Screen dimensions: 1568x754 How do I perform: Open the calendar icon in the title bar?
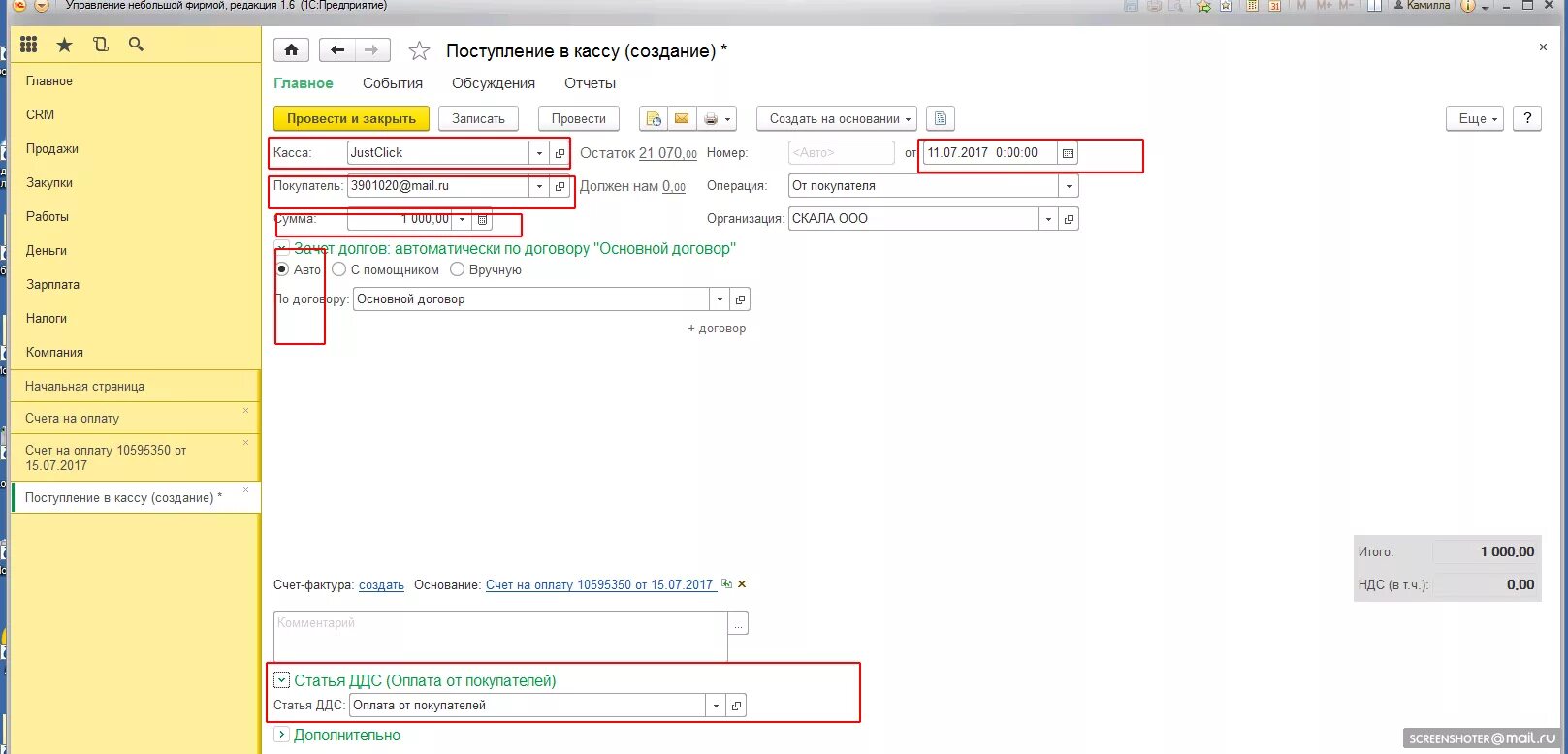pyautogui.click(x=1274, y=6)
